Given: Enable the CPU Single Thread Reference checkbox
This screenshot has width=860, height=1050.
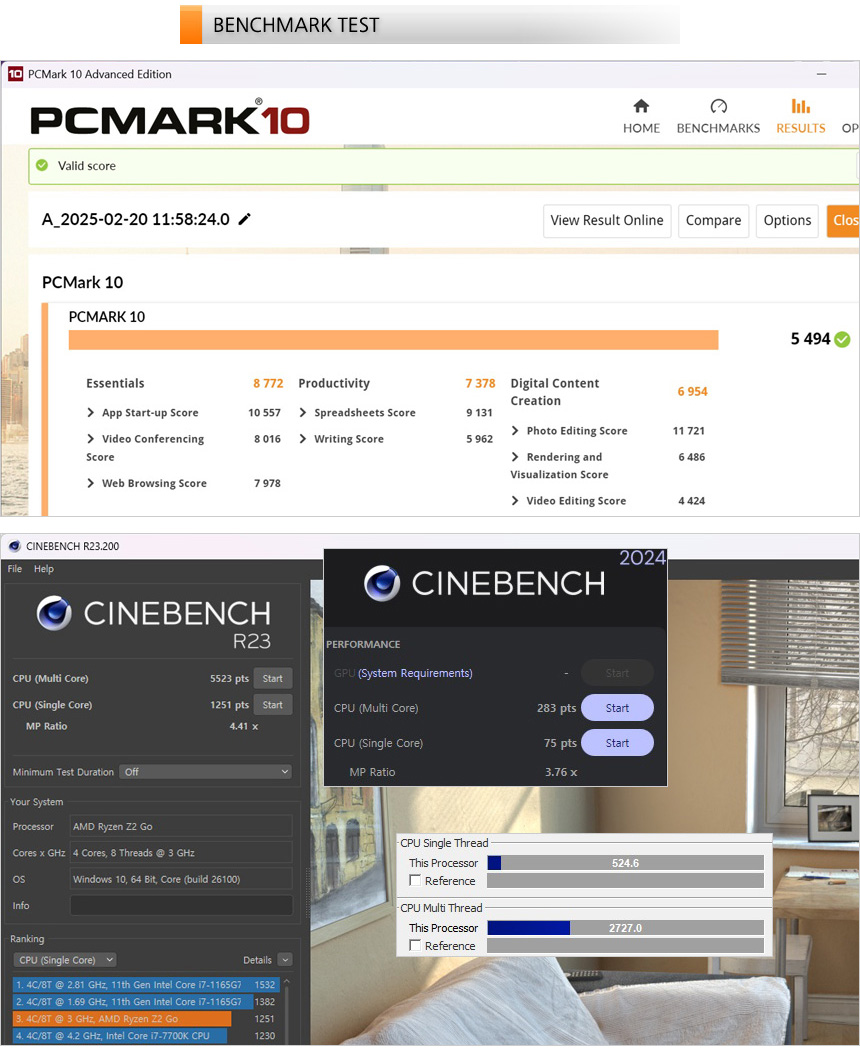Looking at the screenshot, I should (x=415, y=881).
